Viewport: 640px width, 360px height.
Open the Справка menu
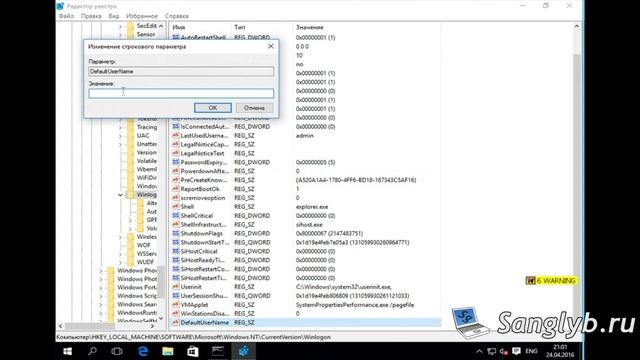[177, 16]
